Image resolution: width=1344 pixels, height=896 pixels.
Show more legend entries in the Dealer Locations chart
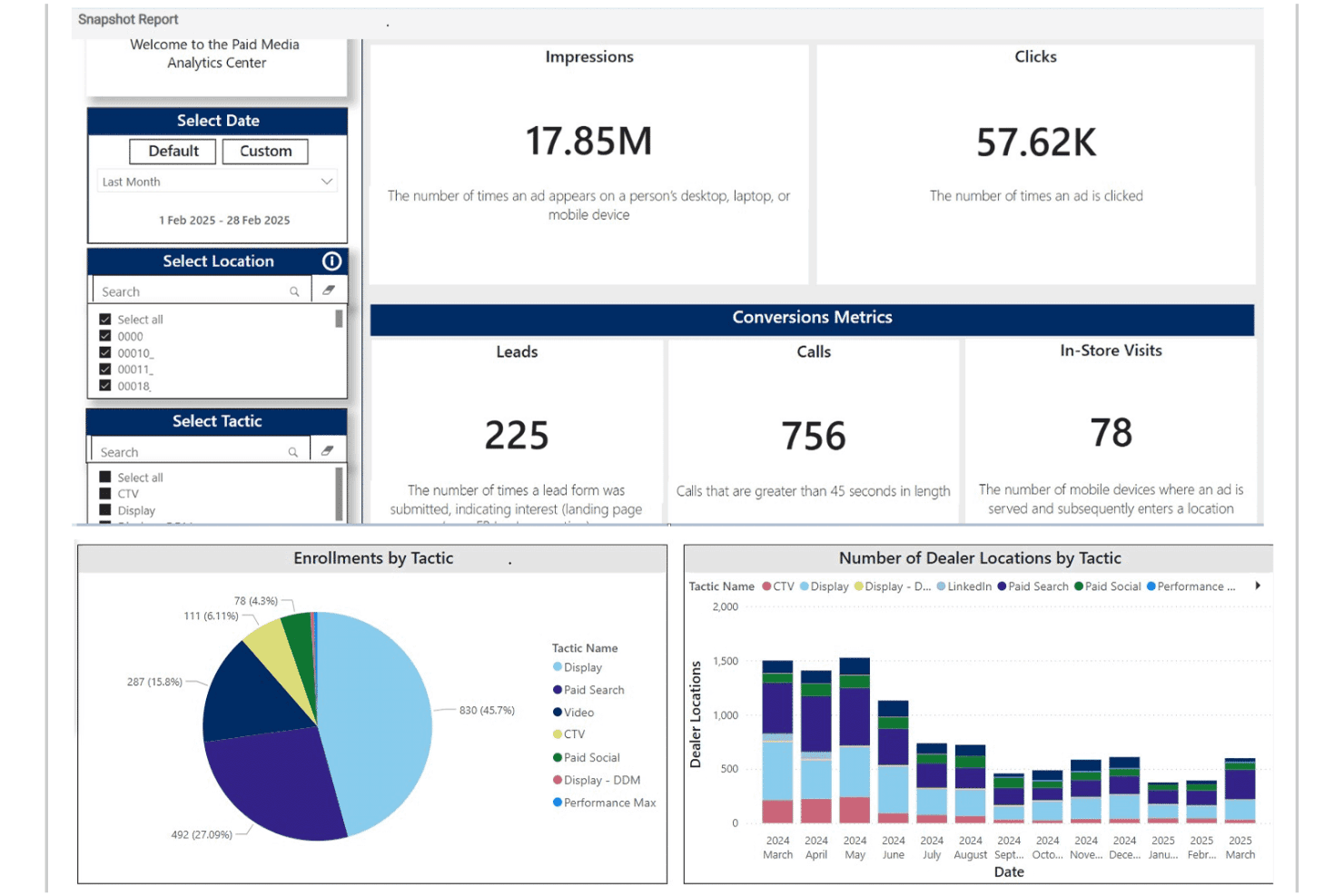coord(1258,586)
